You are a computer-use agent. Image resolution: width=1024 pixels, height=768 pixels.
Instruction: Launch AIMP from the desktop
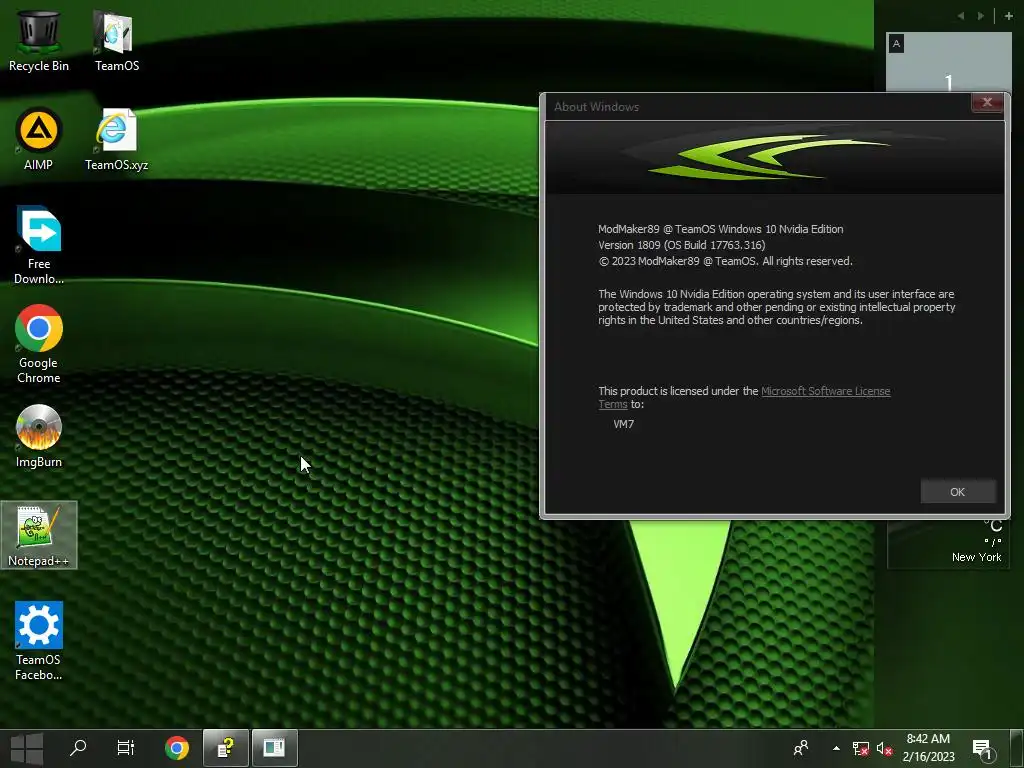coord(39,140)
